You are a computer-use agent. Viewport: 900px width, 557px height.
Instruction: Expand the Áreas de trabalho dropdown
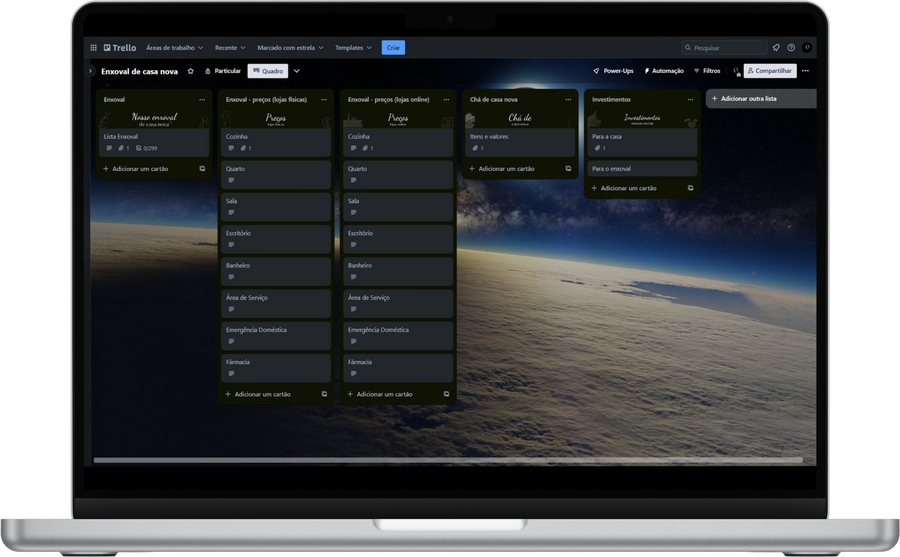click(x=174, y=47)
